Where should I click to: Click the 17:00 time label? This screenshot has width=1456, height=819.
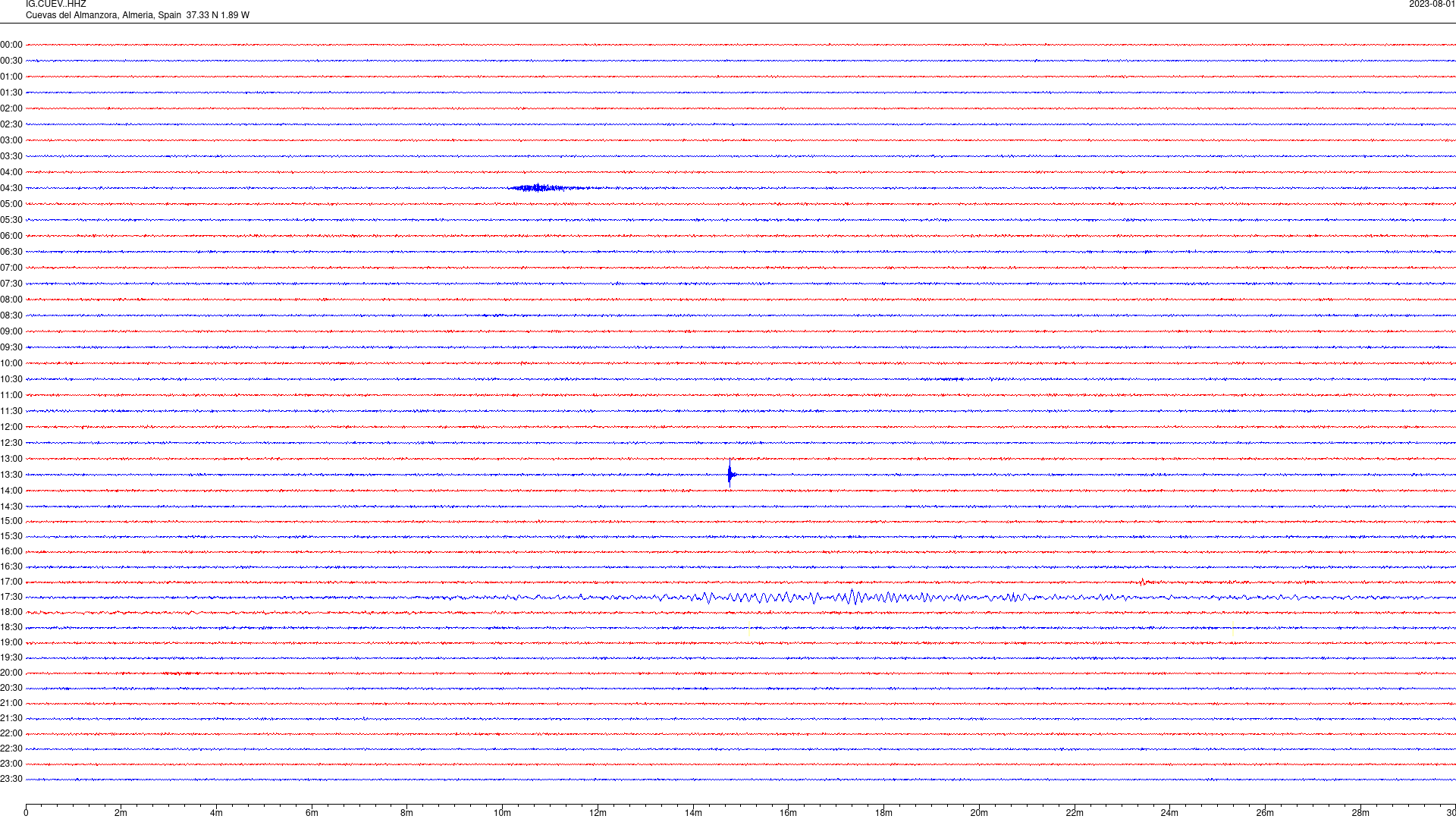[11, 582]
